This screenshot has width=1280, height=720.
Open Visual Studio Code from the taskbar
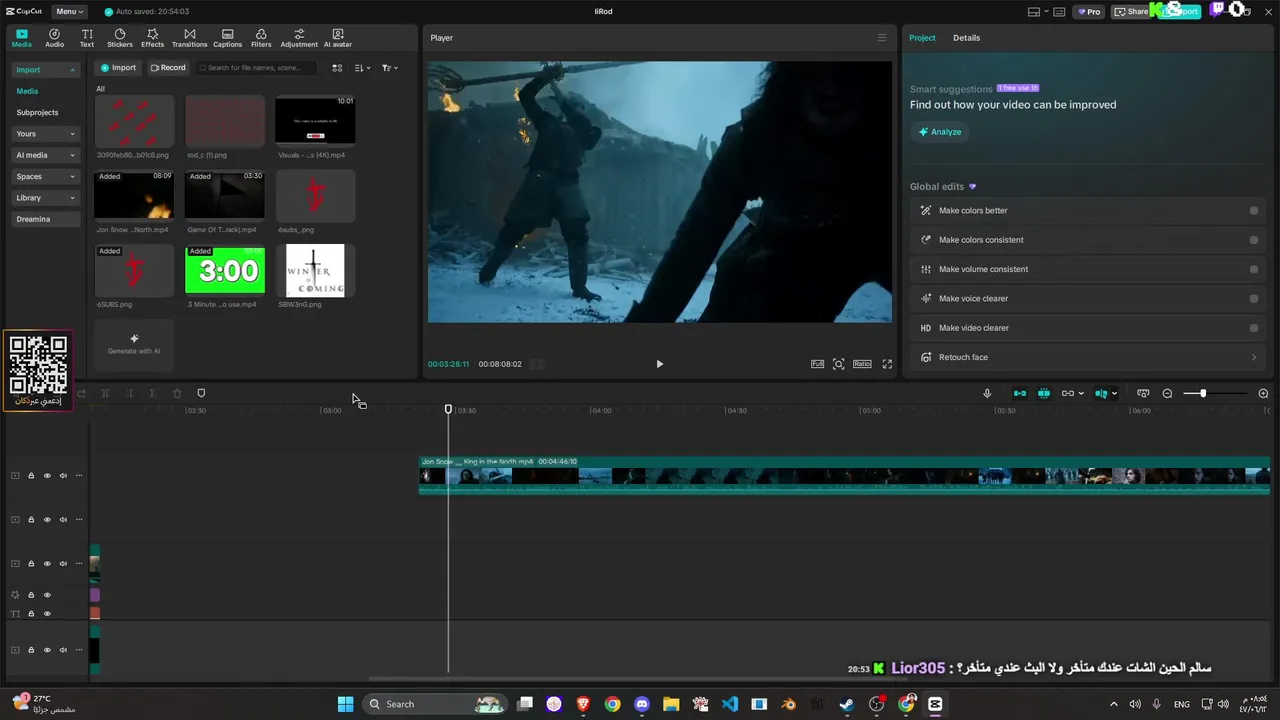click(x=730, y=704)
